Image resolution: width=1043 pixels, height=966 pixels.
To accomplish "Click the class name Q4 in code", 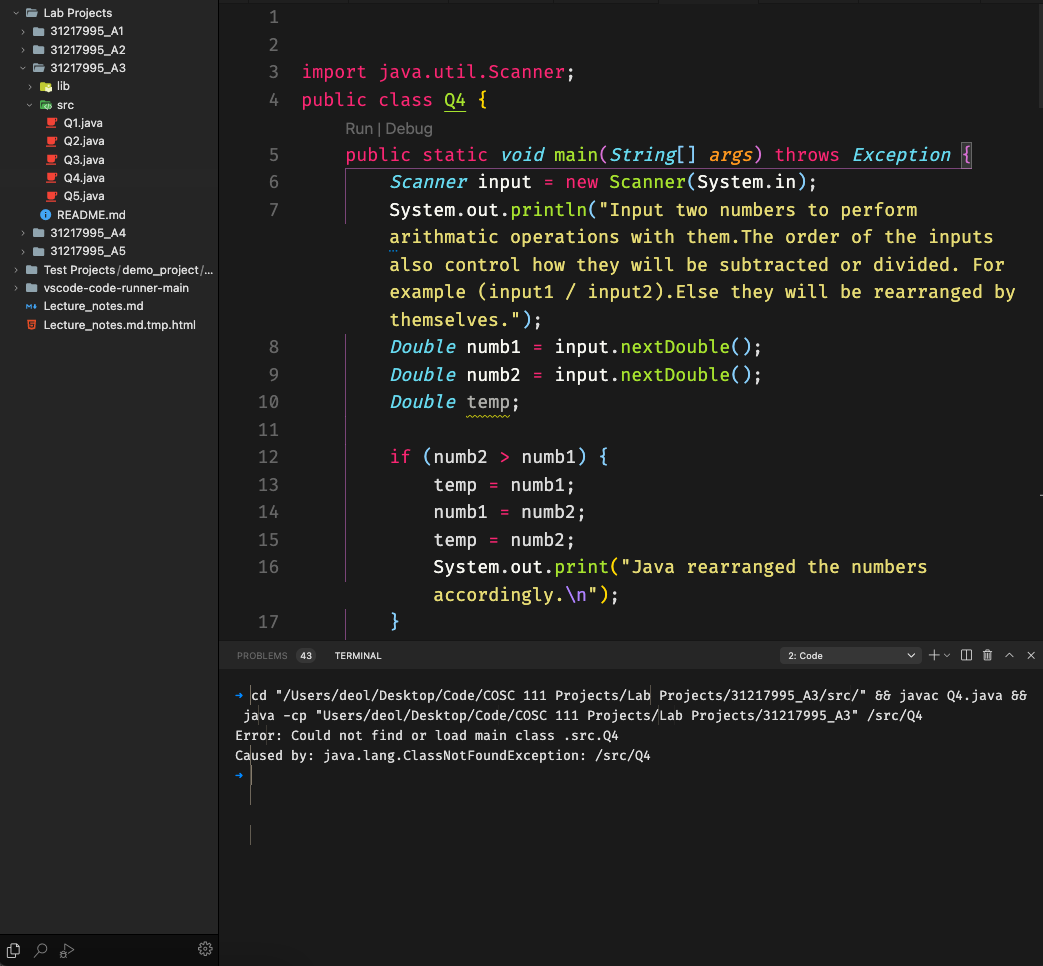I will click(455, 100).
